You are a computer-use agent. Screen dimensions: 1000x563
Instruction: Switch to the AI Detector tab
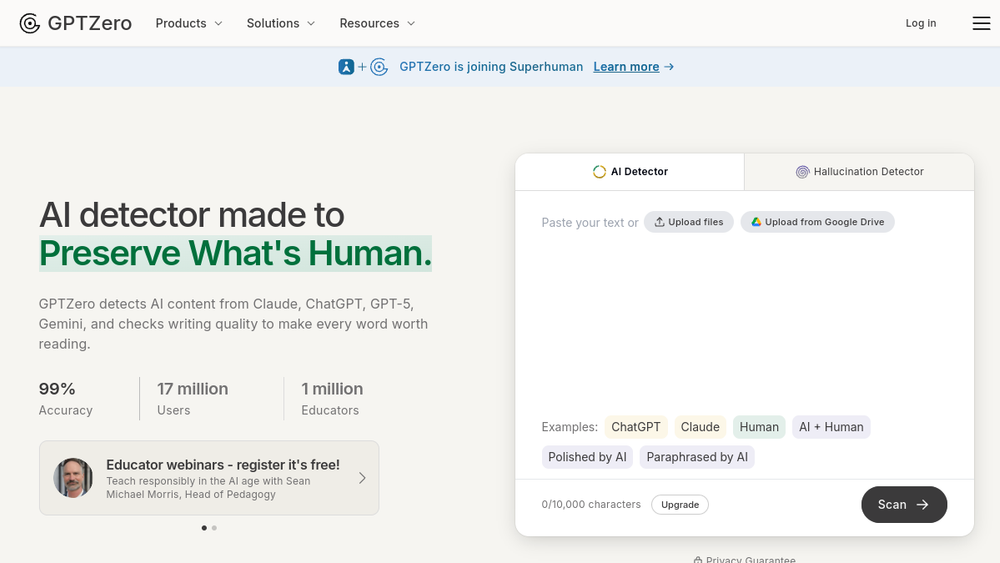(x=629, y=172)
